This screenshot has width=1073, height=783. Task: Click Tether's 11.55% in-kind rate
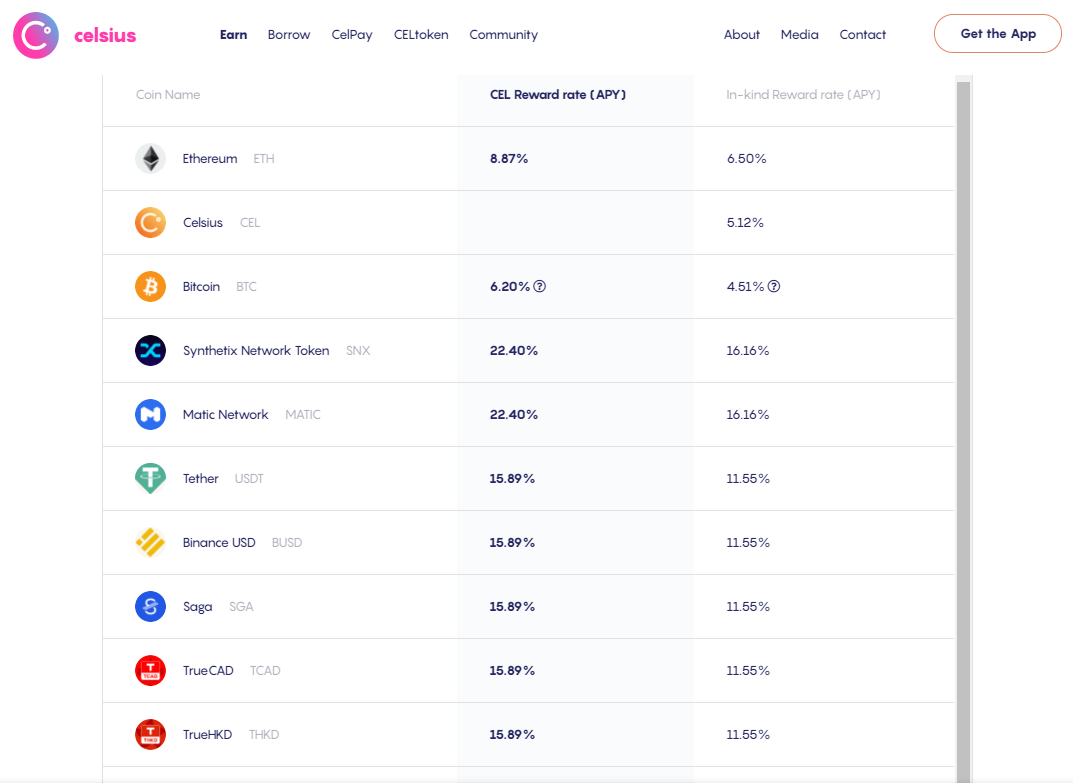748,478
